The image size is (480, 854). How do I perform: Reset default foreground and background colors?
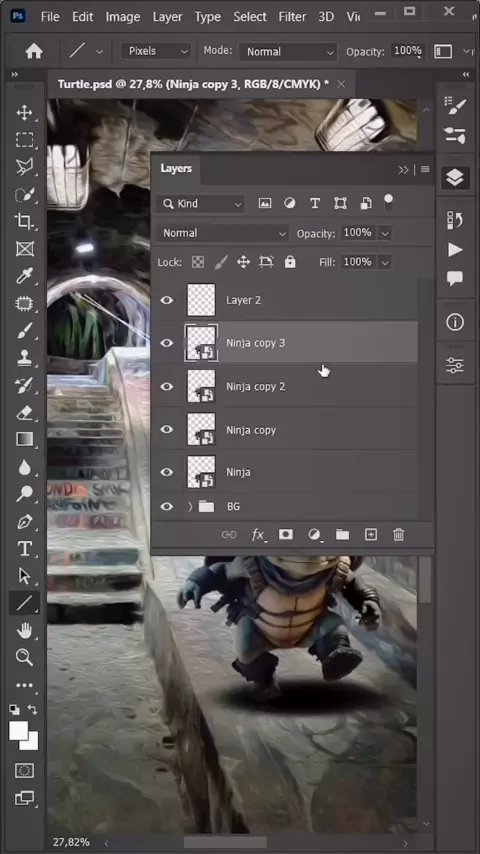coord(14,709)
